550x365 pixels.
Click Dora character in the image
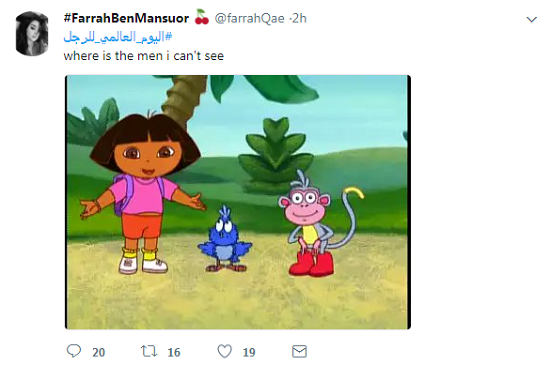(143, 192)
